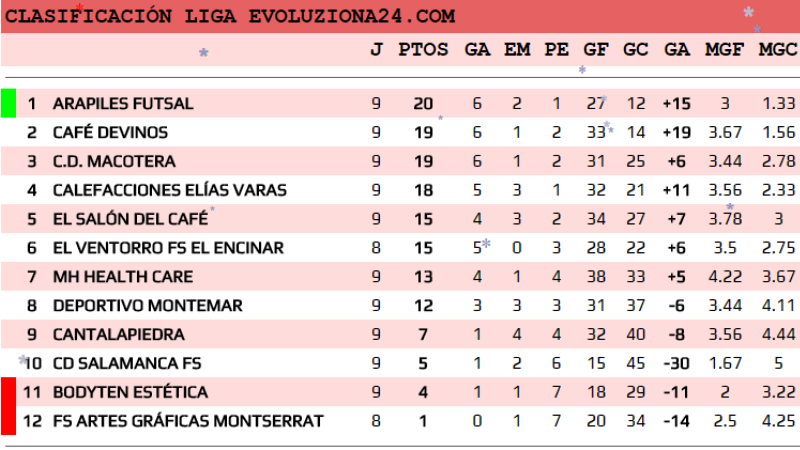The height and width of the screenshot is (450, 800).
Task: Open EL VENTORRO FS EL ENCINAR
Action: [167, 248]
